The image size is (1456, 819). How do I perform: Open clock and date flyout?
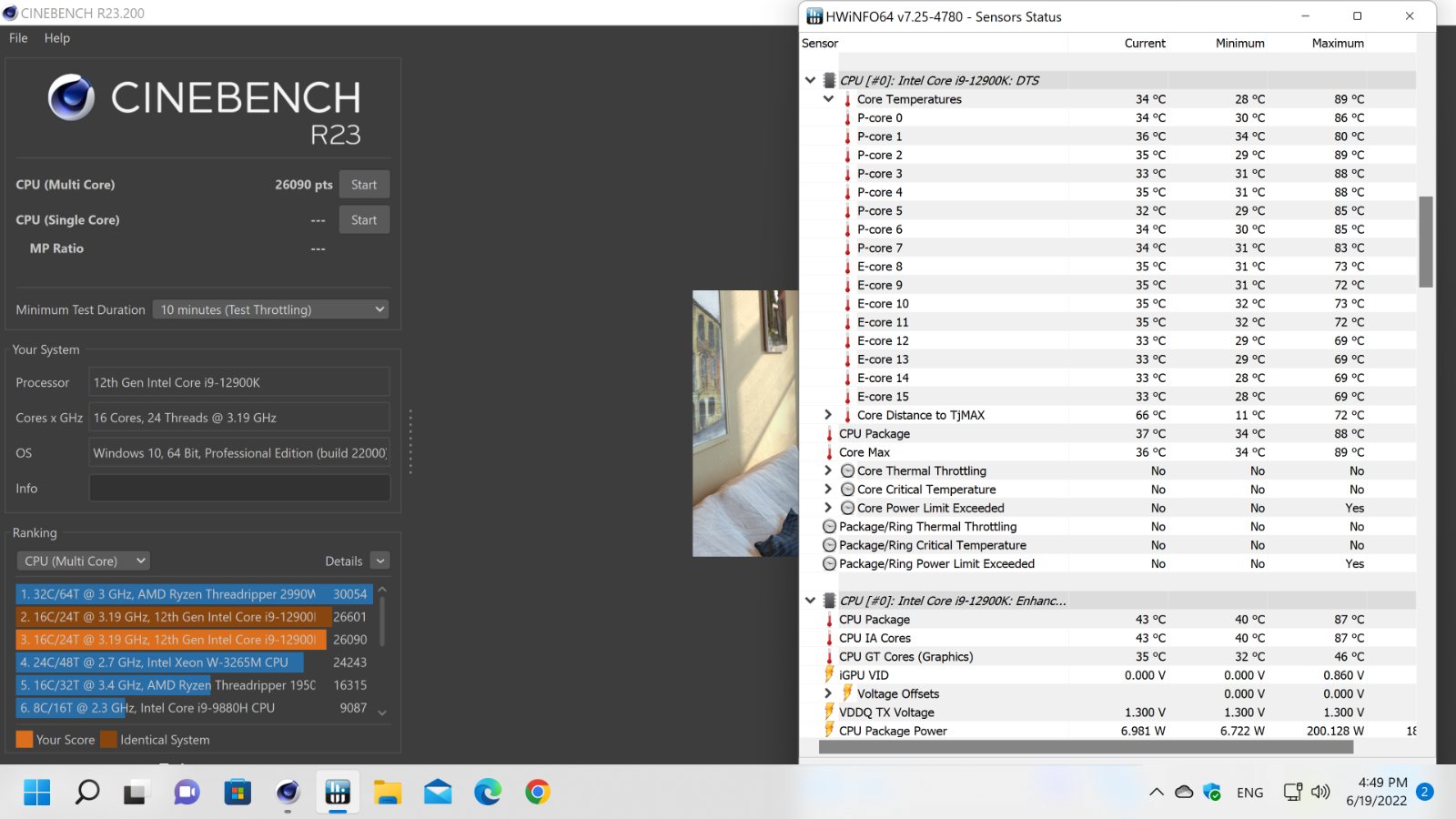click(1377, 792)
